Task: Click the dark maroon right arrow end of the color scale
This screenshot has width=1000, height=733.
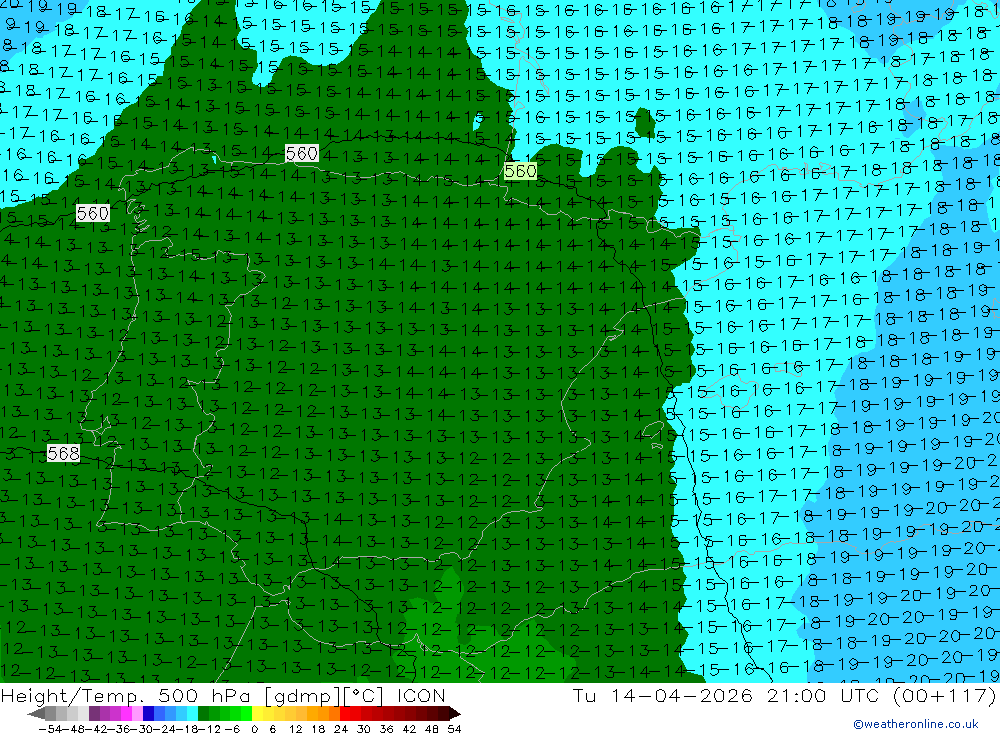Action: 454,714
